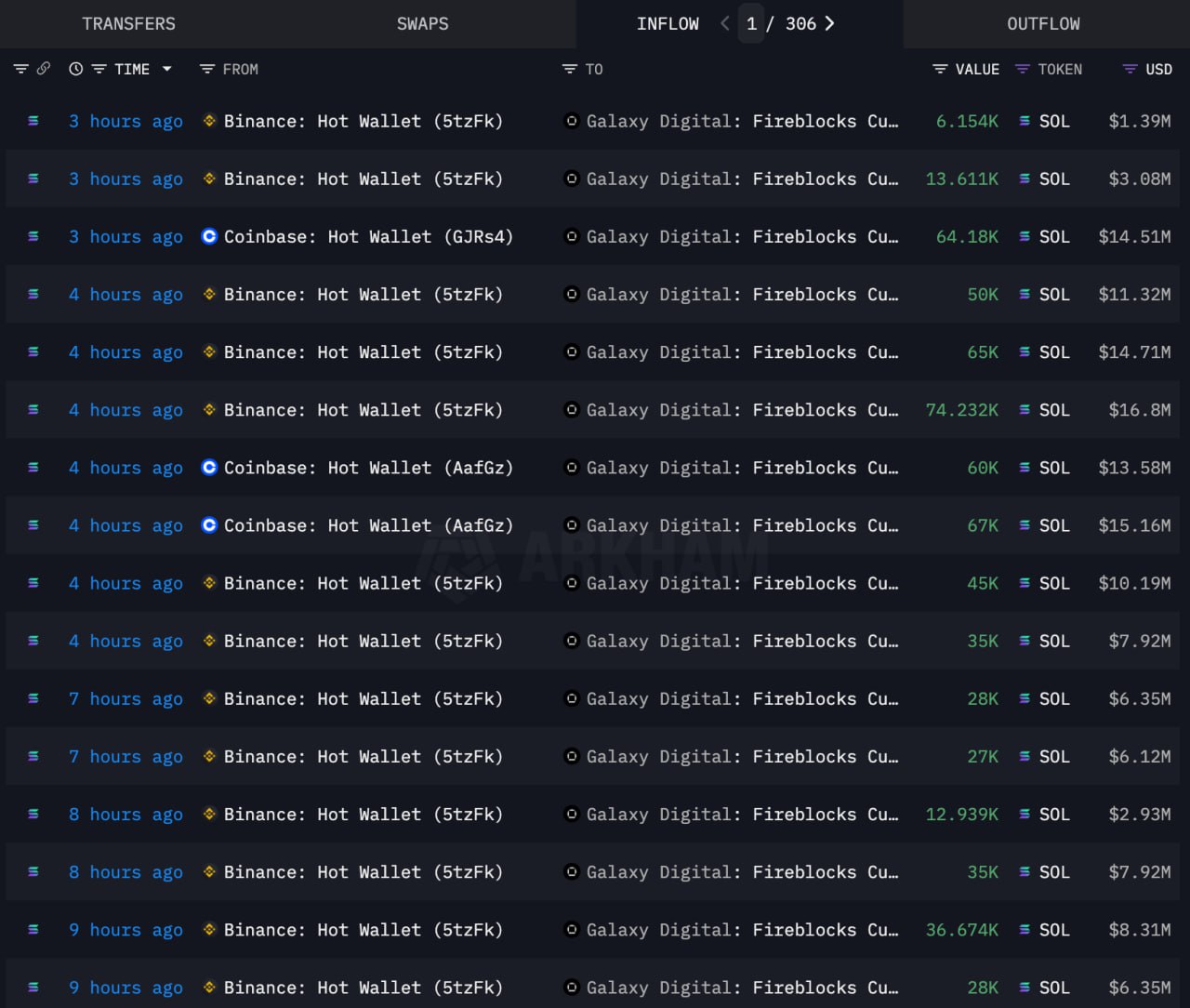Click the USD column filter icon
Screen dimensions: 1190x1008
tap(1130, 69)
